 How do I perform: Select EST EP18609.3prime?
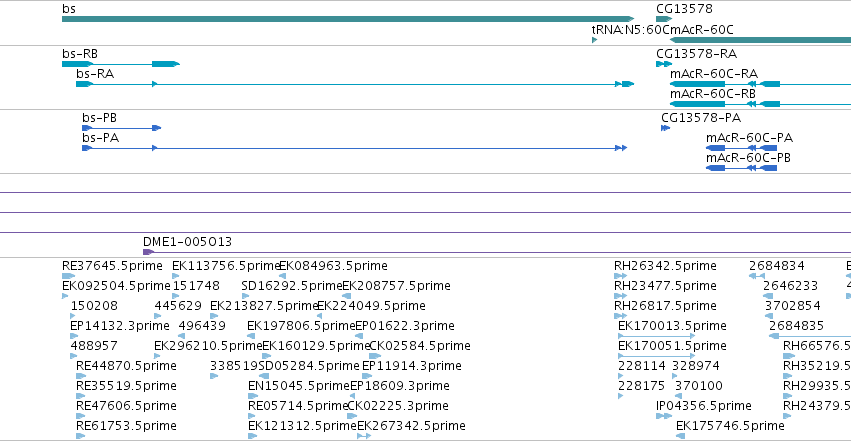pyautogui.click(x=400, y=386)
